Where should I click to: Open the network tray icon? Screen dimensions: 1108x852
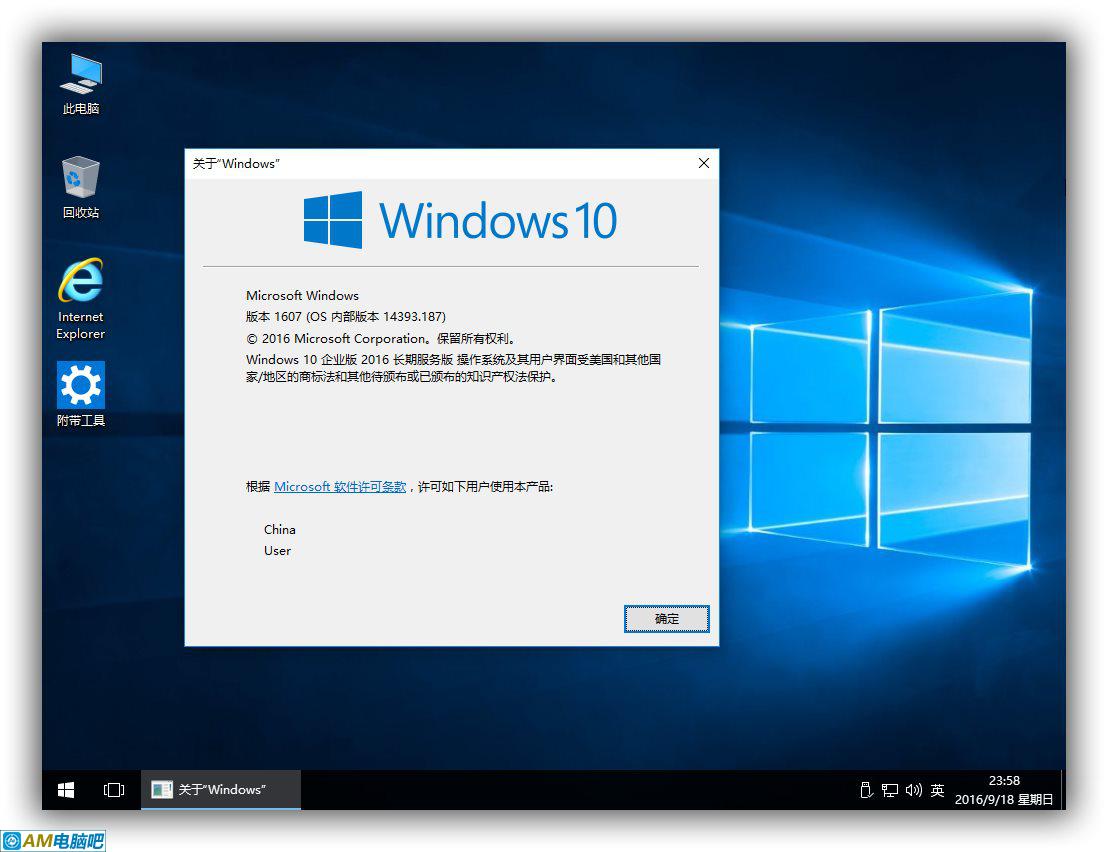click(x=890, y=790)
